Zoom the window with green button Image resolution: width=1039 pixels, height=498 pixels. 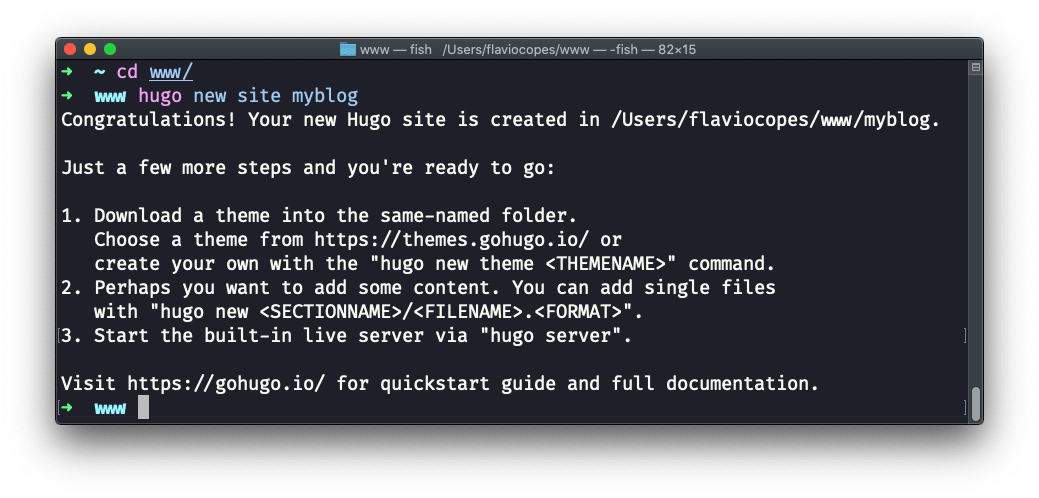point(110,49)
